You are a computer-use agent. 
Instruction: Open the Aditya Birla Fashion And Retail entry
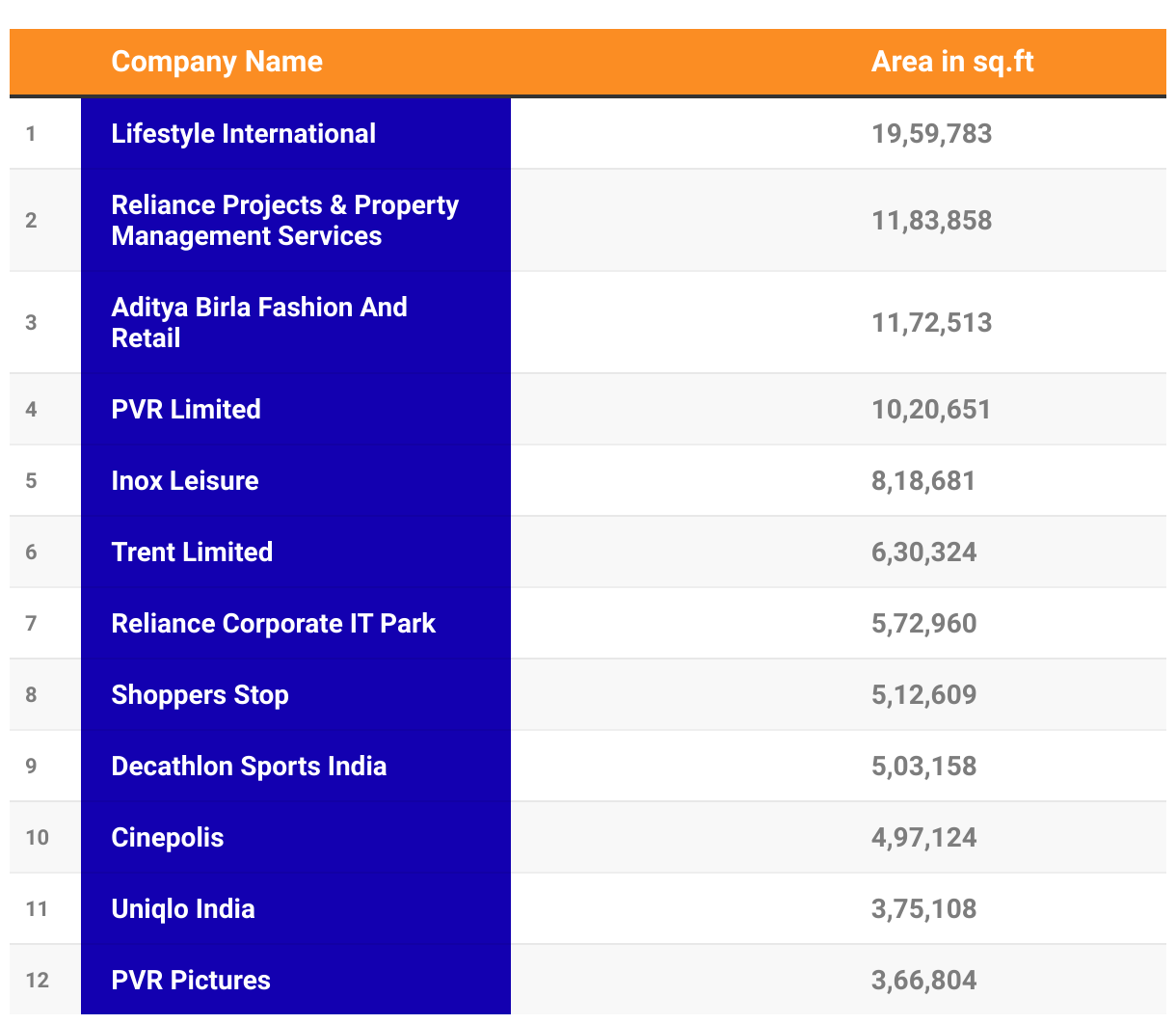click(x=258, y=323)
